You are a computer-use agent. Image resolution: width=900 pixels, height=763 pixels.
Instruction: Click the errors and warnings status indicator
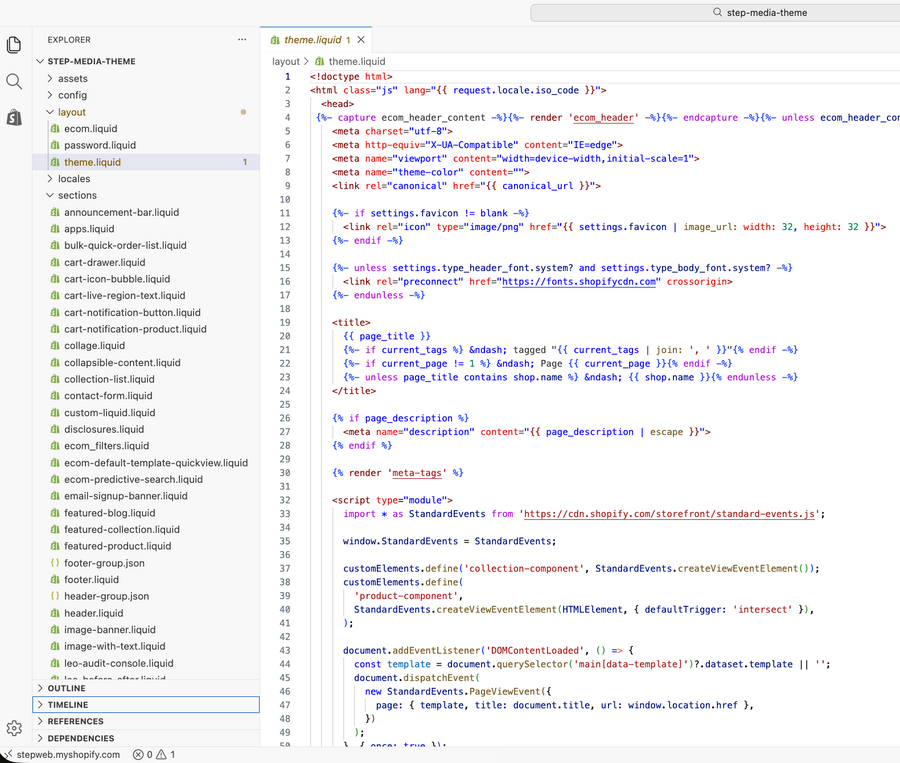click(x=154, y=754)
